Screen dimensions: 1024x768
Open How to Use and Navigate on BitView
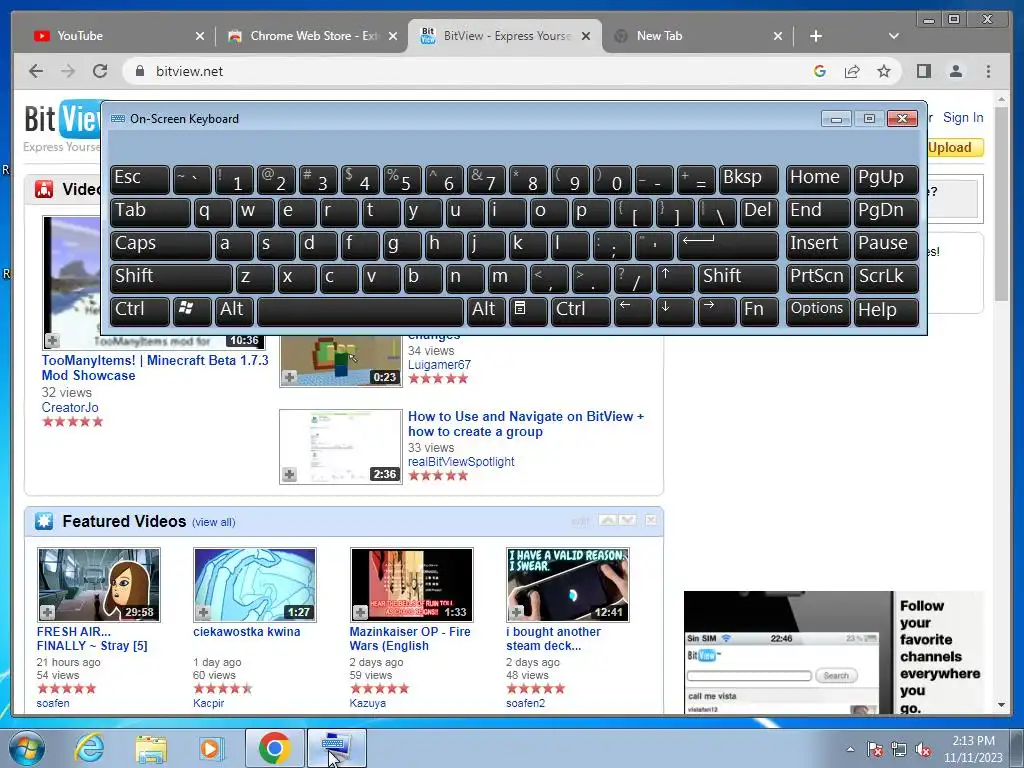tap(526, 424)
